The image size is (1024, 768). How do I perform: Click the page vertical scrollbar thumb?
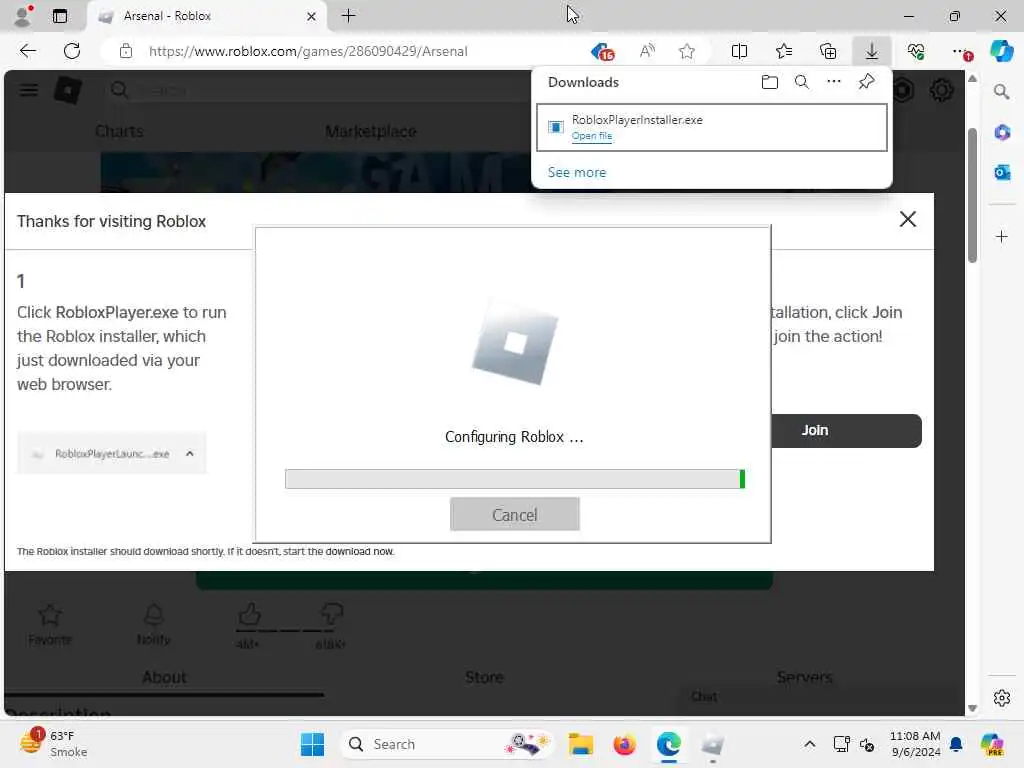pyautogui.click(x=972, y=195)
